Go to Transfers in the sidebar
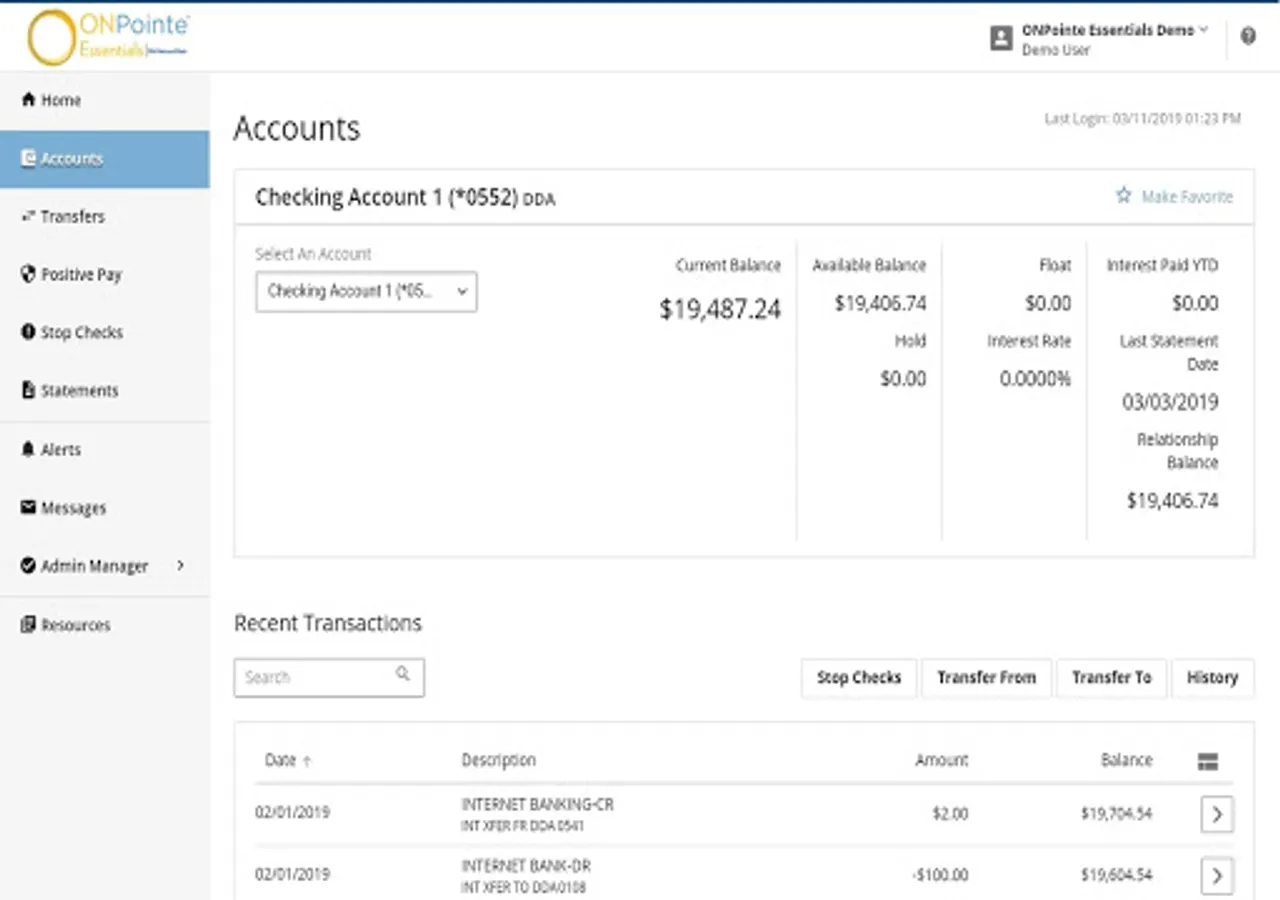The height and width of the screenshot is (900, 1280). (x=72, y=216)
